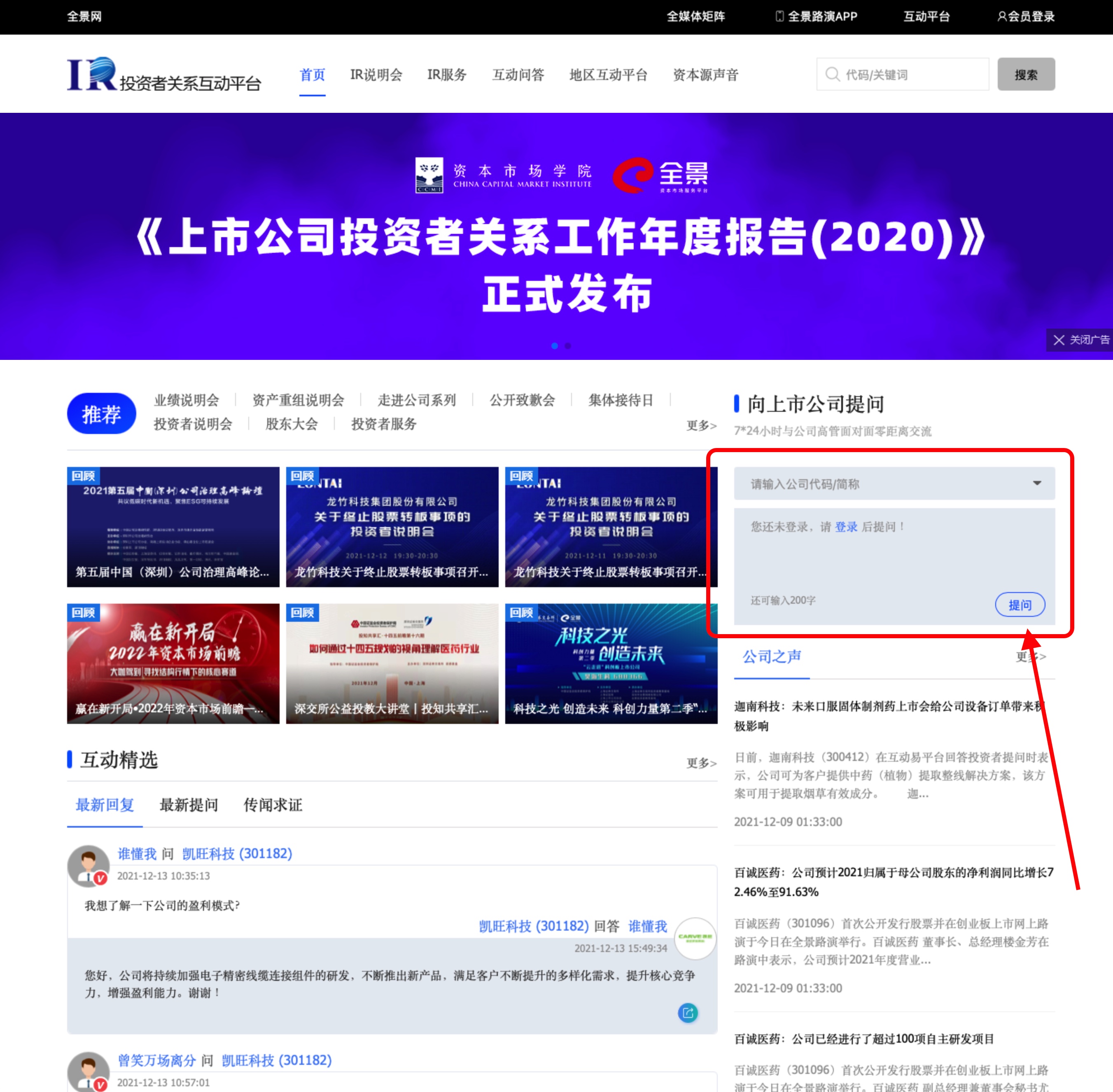Click the 会员登录 user icon link
Viewport: 1113px width, 1092px height.
coord(1026,16)
